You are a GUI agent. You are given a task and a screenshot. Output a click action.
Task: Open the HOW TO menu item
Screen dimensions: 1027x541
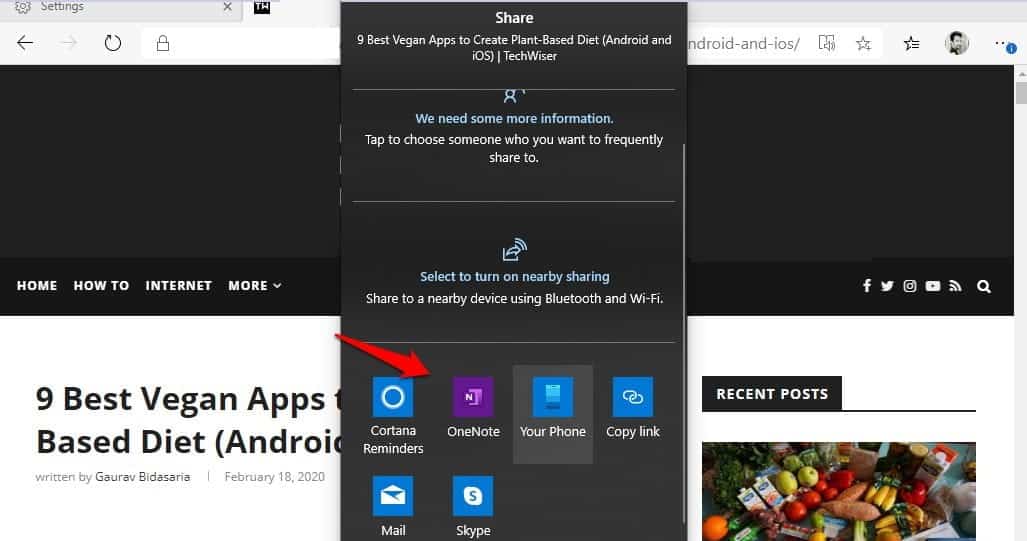[101, 286]
